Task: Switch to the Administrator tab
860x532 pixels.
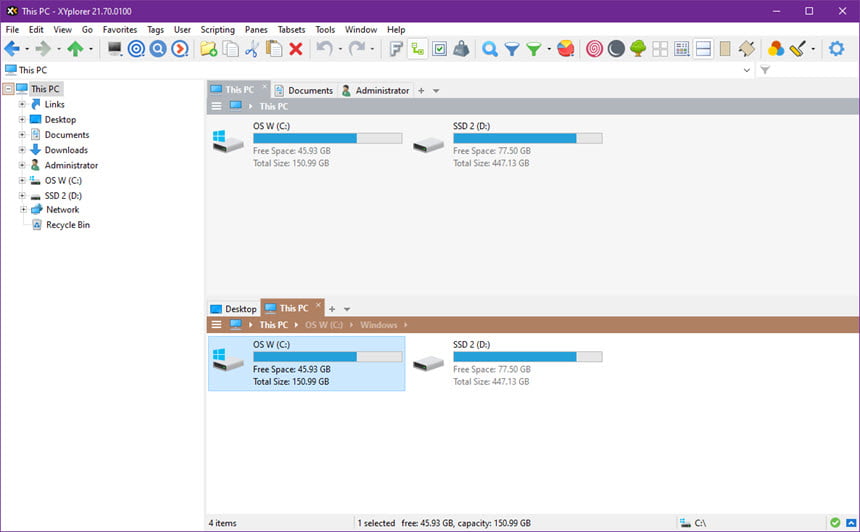Action: pyautogui.click(x=376, y=90)
